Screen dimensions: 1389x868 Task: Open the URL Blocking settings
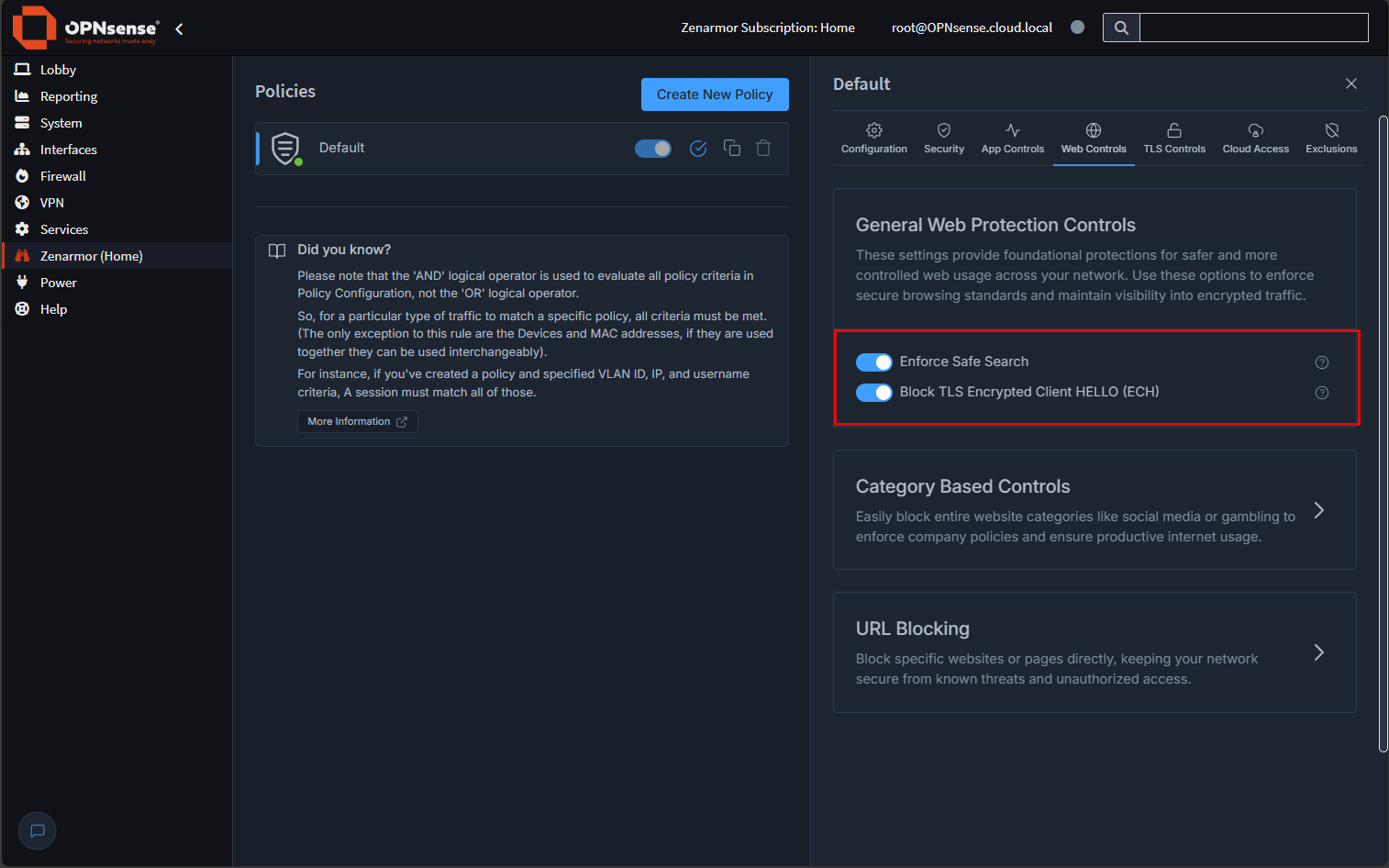[x=1318, y=652]
